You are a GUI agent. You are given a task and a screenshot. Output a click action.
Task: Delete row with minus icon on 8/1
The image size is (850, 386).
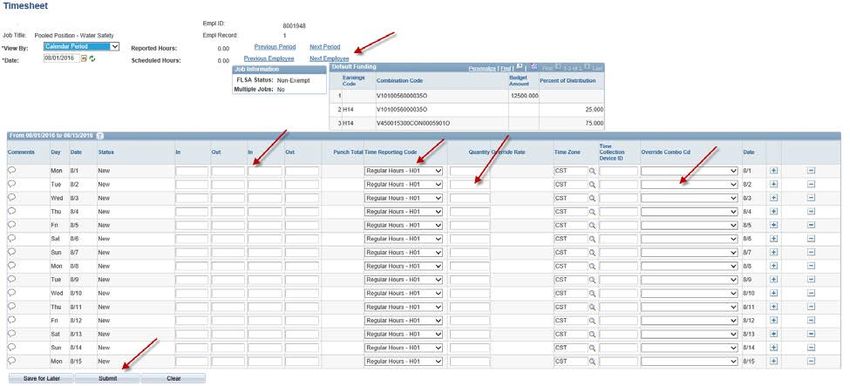point(811,171)
